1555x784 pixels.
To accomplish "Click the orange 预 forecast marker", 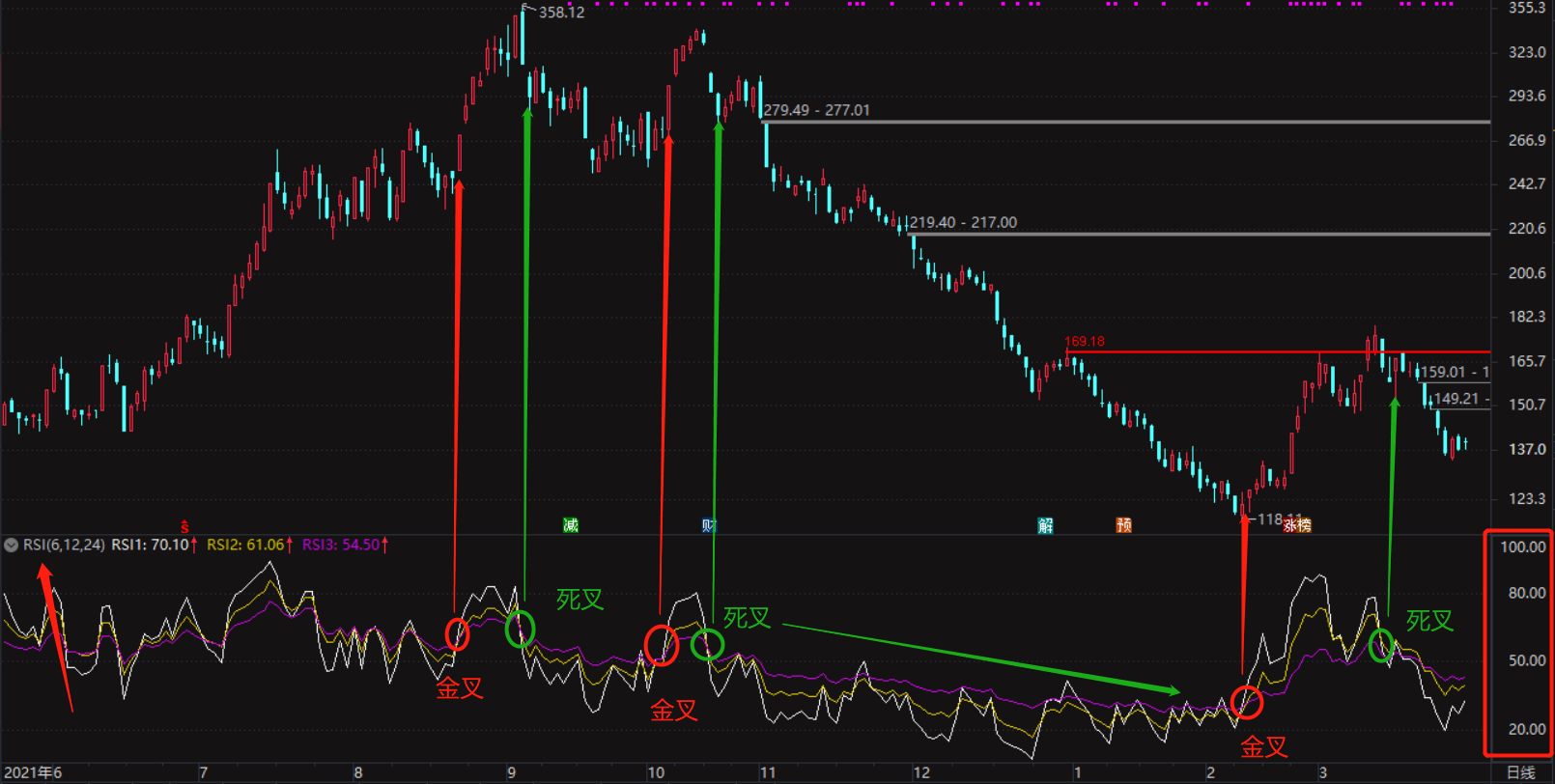I will [1123, 525].
